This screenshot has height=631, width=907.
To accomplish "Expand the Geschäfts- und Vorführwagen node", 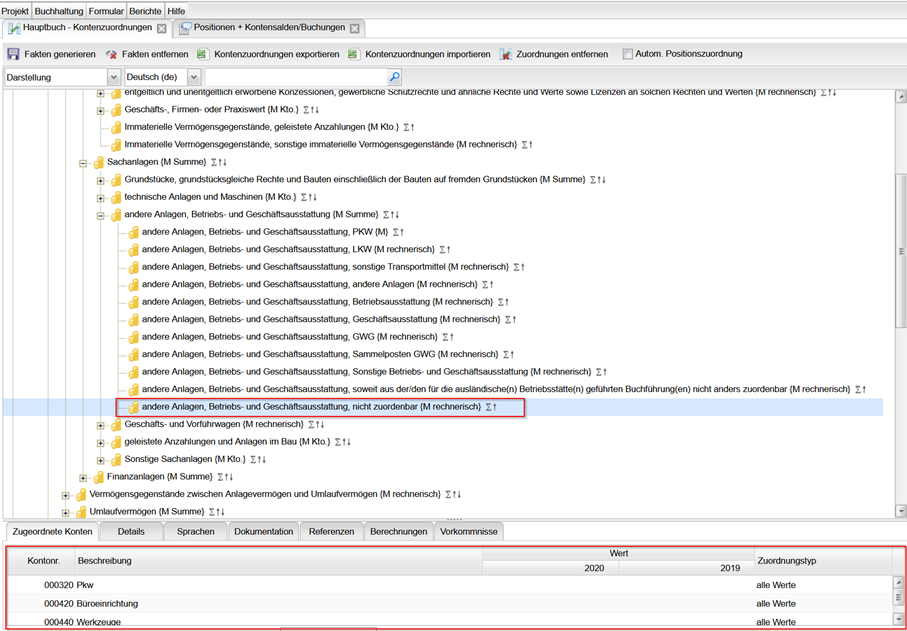I will [x=100, y=426].
